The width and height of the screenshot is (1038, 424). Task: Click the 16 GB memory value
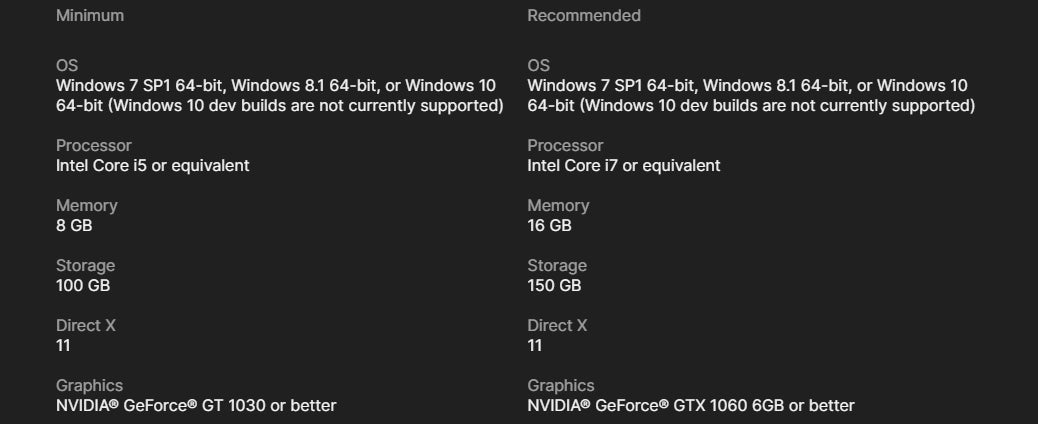click(549, 225)
